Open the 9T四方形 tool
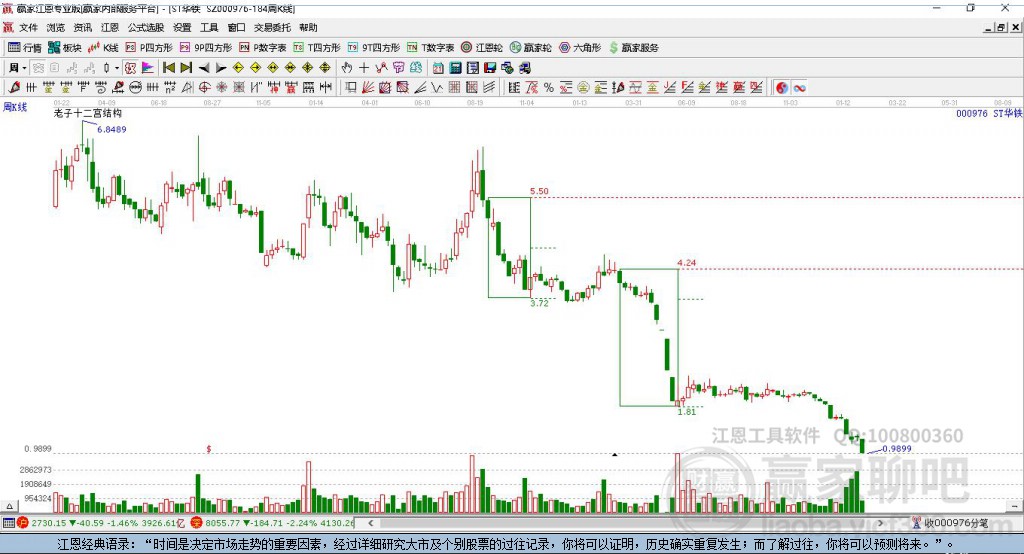The width and height of the screenshot is (1024, 554). [374, 48]
